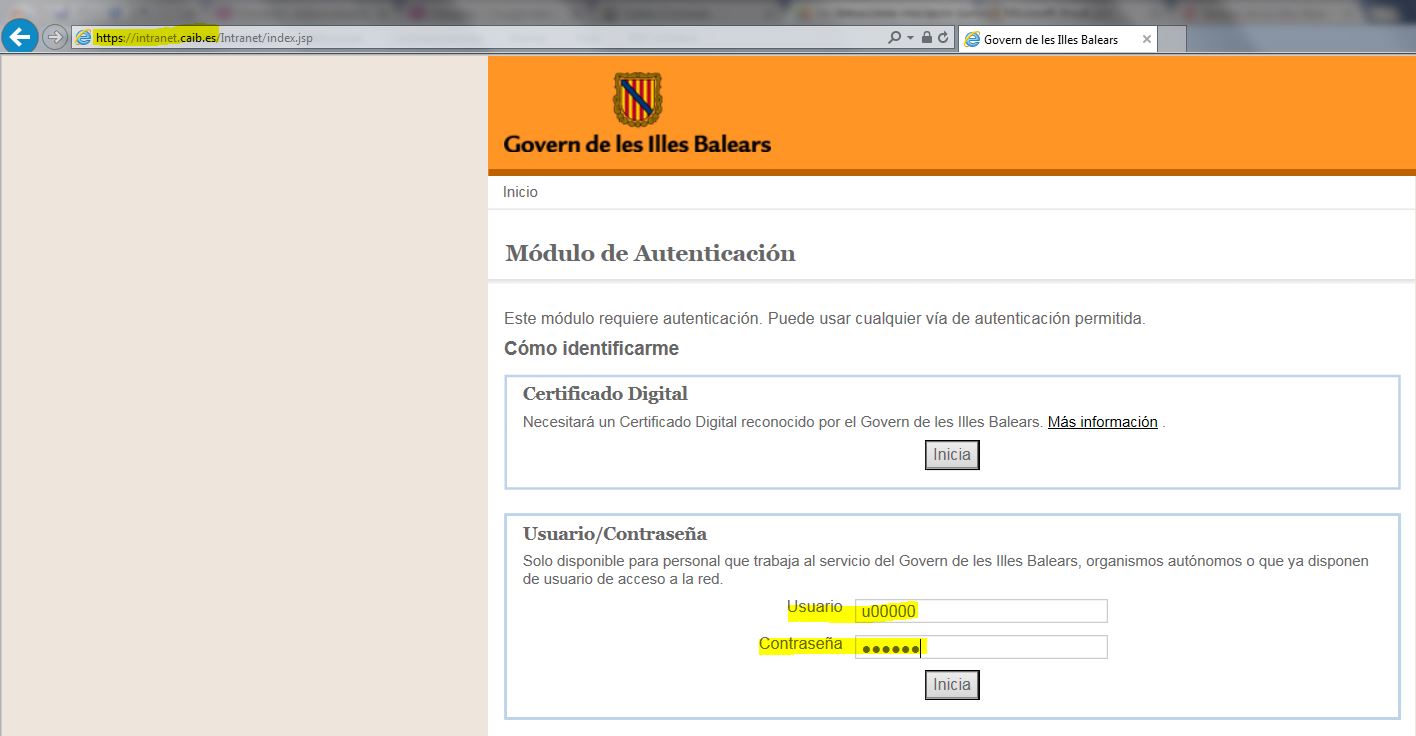
Task: Open the address bar dropdown arrow
Action: point(910,38)
